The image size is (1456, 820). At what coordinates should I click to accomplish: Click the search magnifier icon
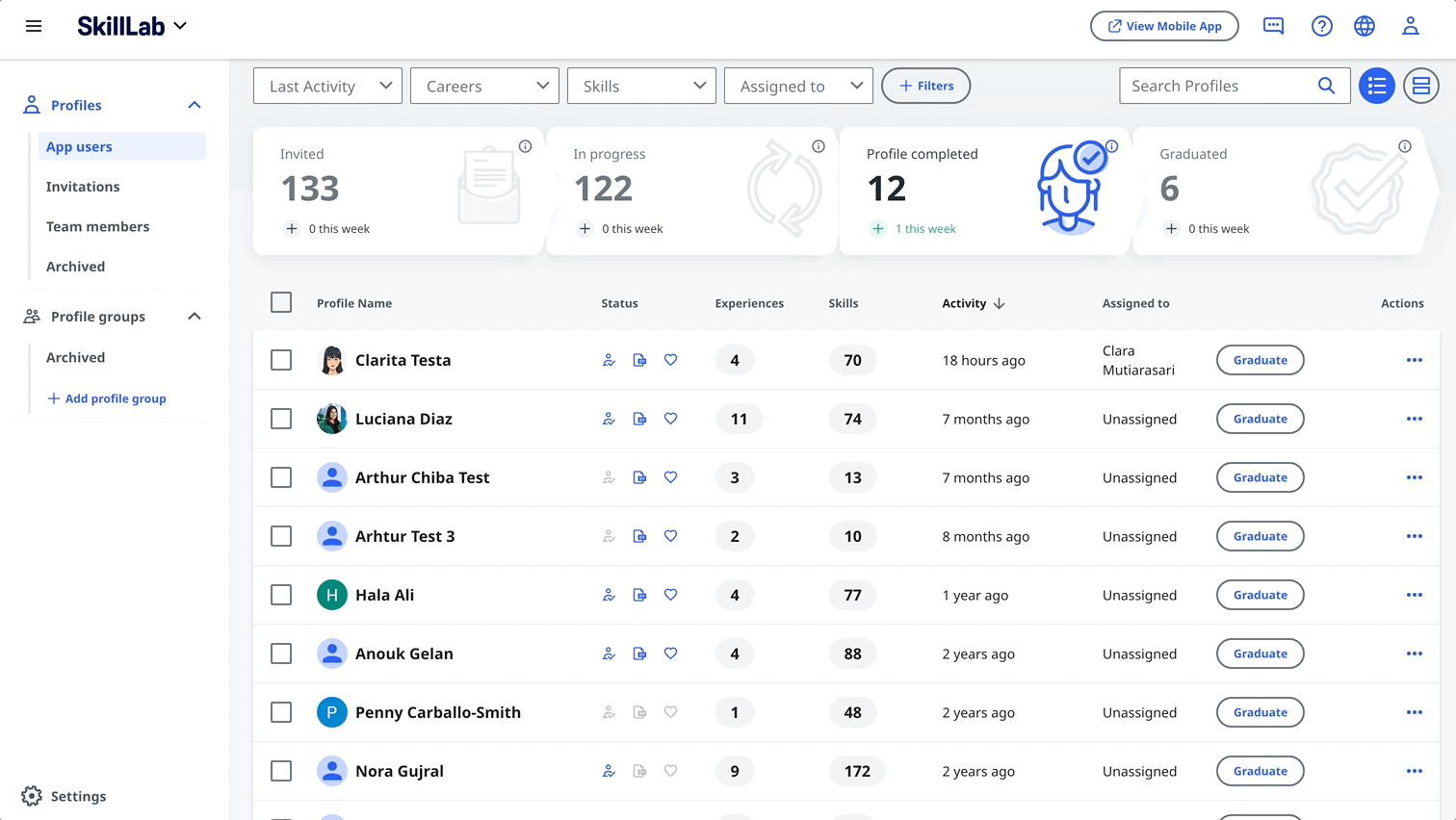pos(1326,86)
